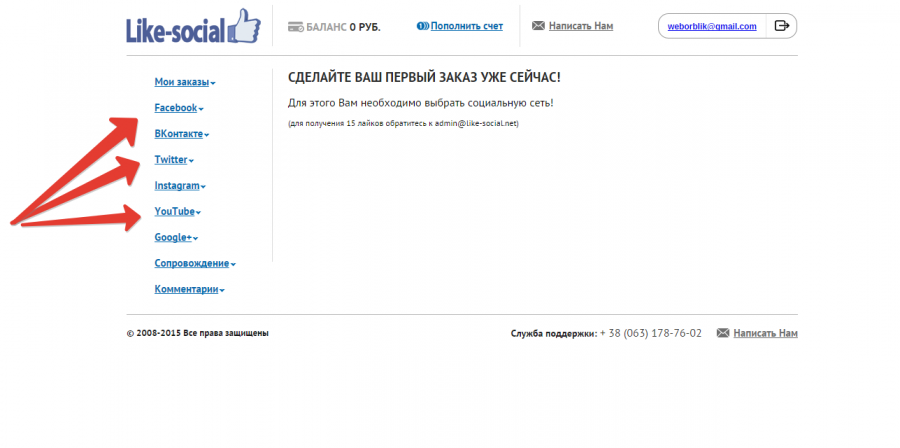Open the Мои заказы menu
Image resolution: width=900 pixels, height=448 pixels.
click(181, 82)
